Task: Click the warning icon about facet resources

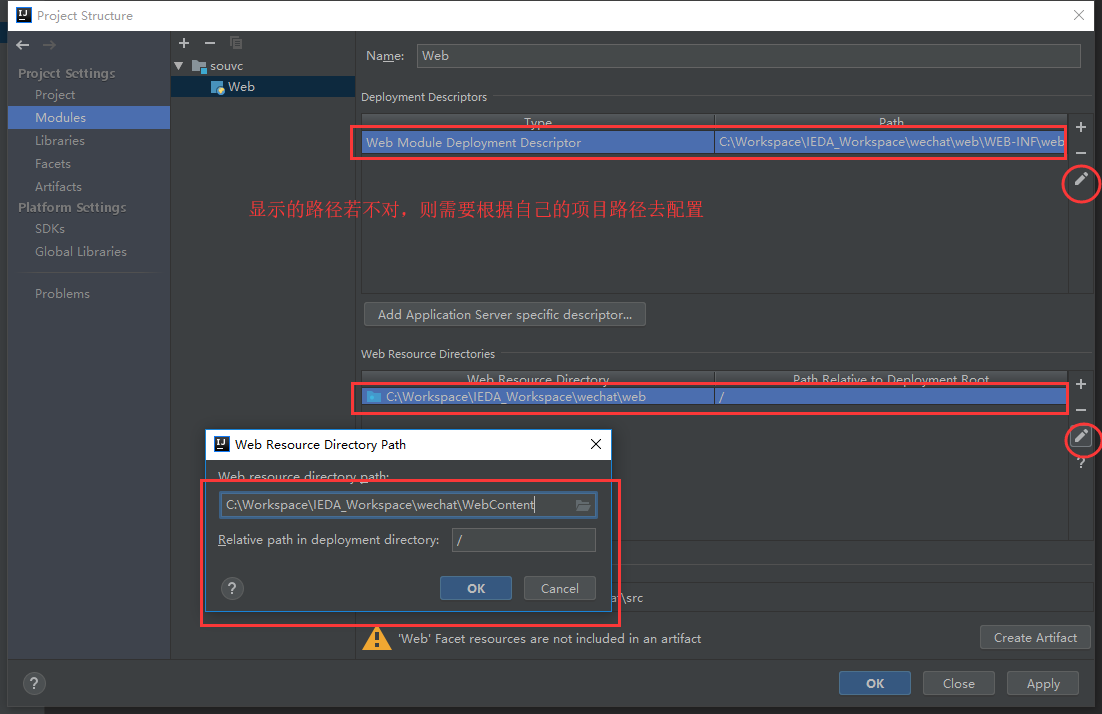Action: coord(377,638)
